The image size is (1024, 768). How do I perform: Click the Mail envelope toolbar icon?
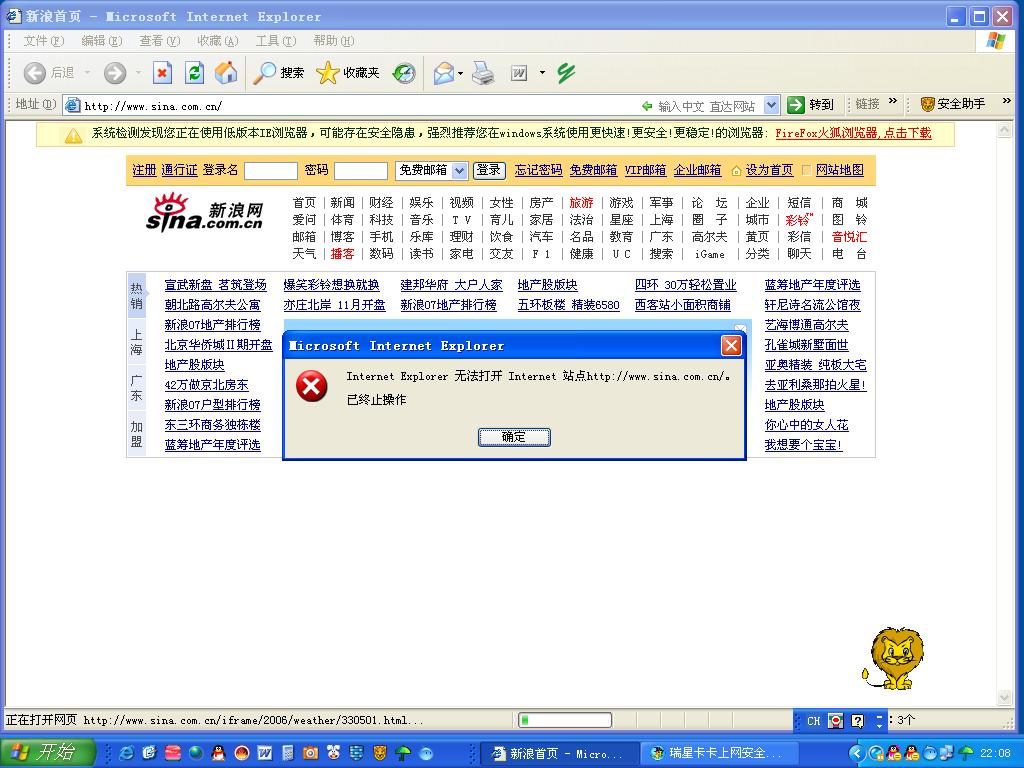click(x=443, y=72)
